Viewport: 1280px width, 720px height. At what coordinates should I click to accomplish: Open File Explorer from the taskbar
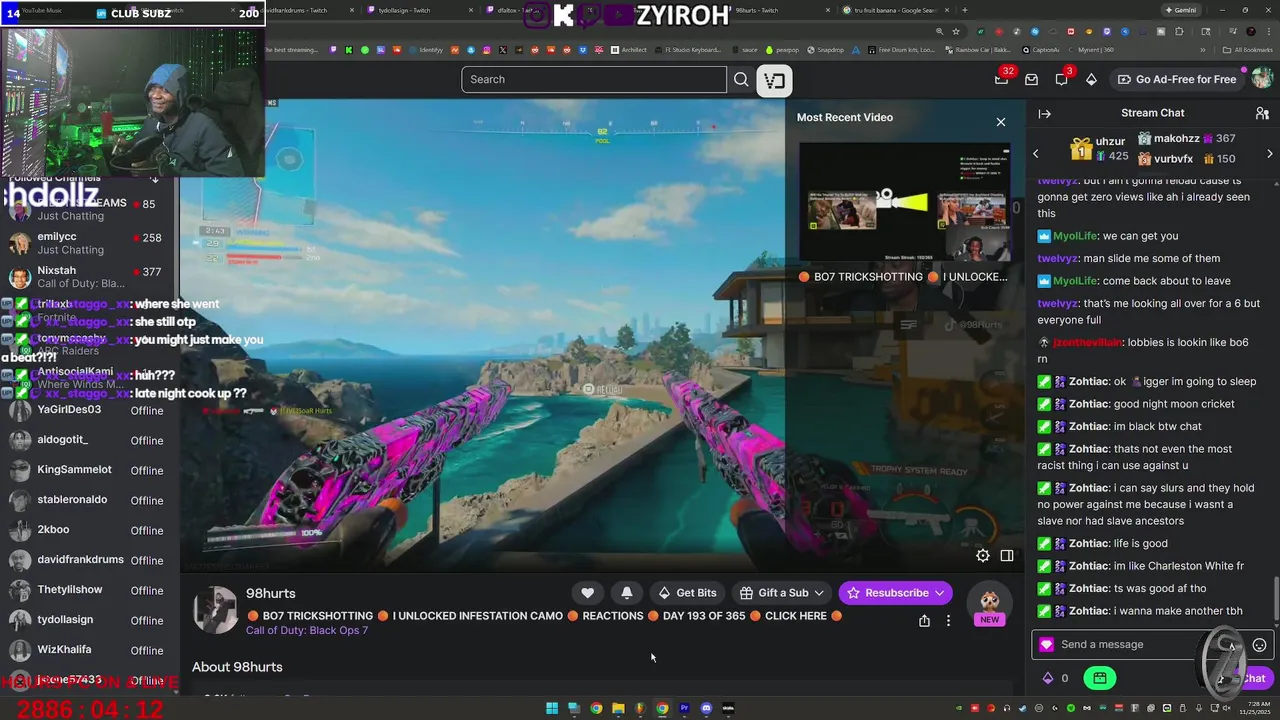tap(618, 709)
